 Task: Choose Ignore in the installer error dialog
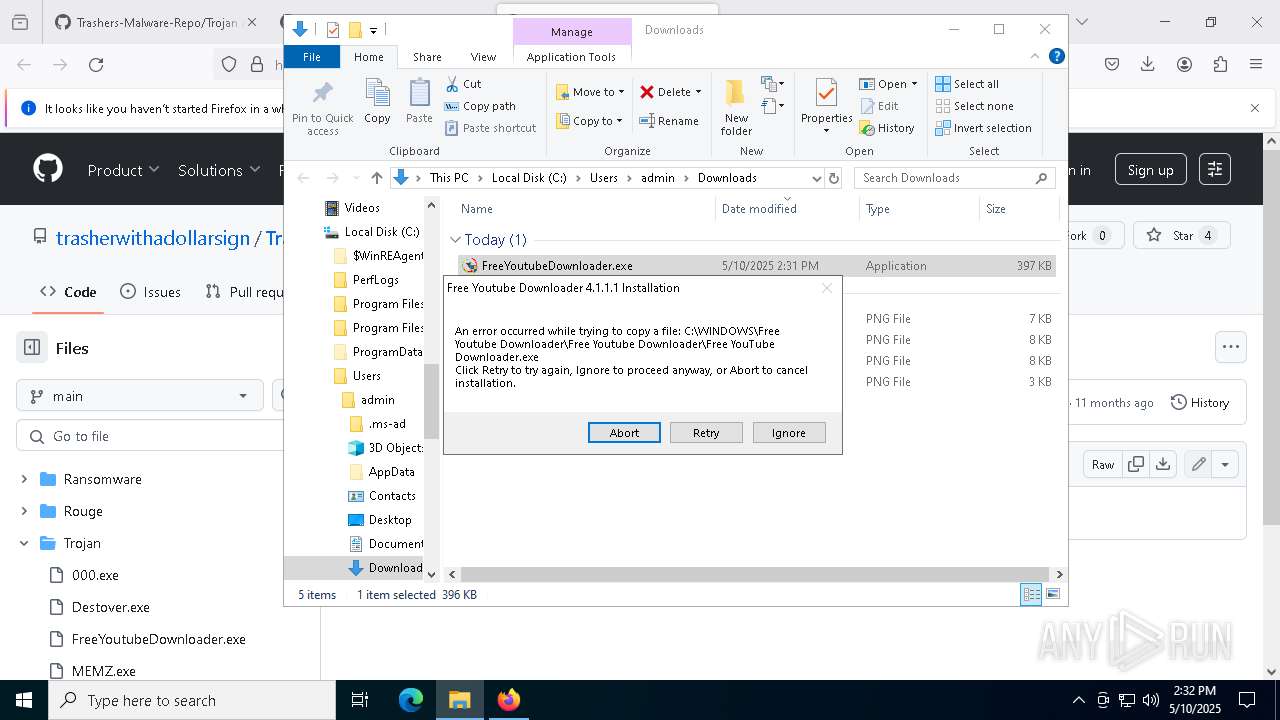[x=788, y=433]
